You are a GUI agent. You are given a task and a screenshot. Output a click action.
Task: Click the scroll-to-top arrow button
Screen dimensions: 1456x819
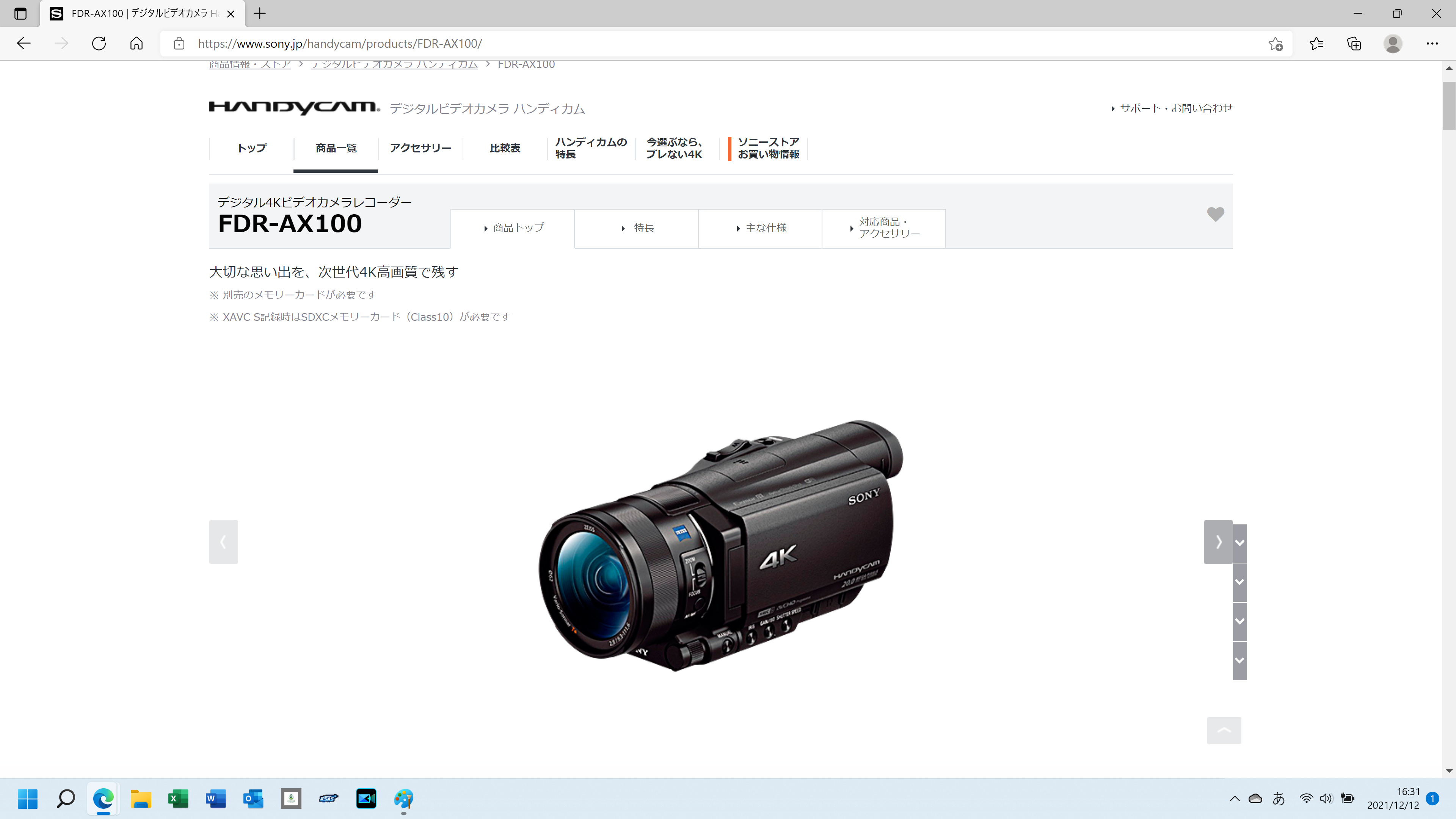pyautogui.click(x=1224, y=730)
